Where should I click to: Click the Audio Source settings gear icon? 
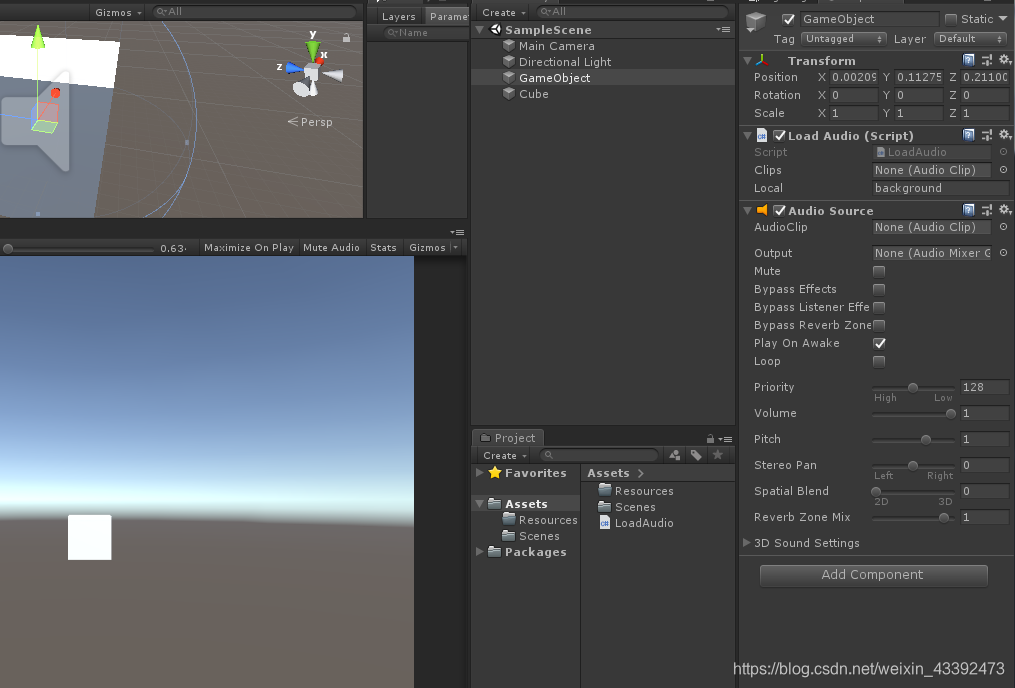[1005, 210]
